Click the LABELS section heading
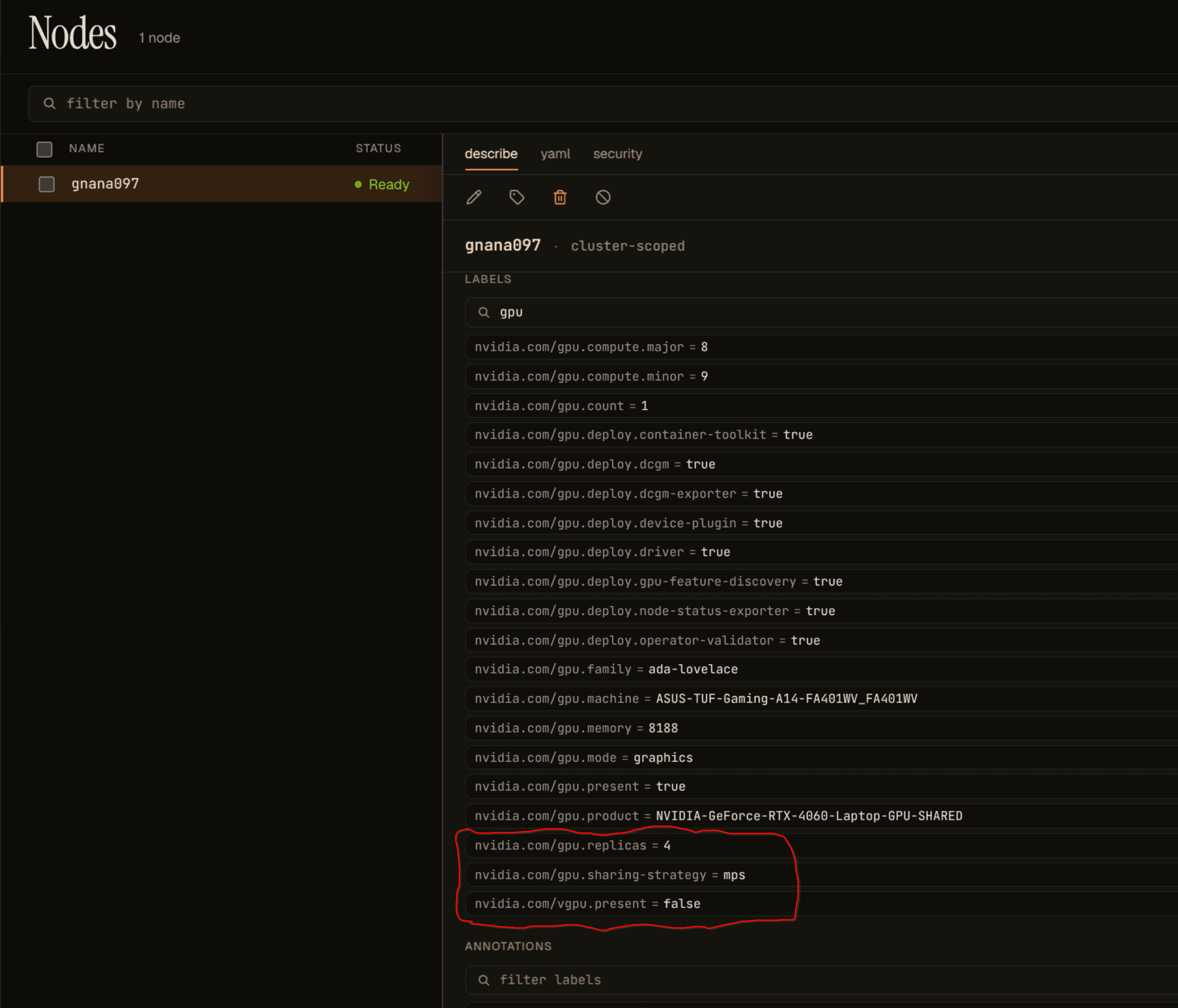This screenshot has width=1178, height=1008. click(488, 279)
